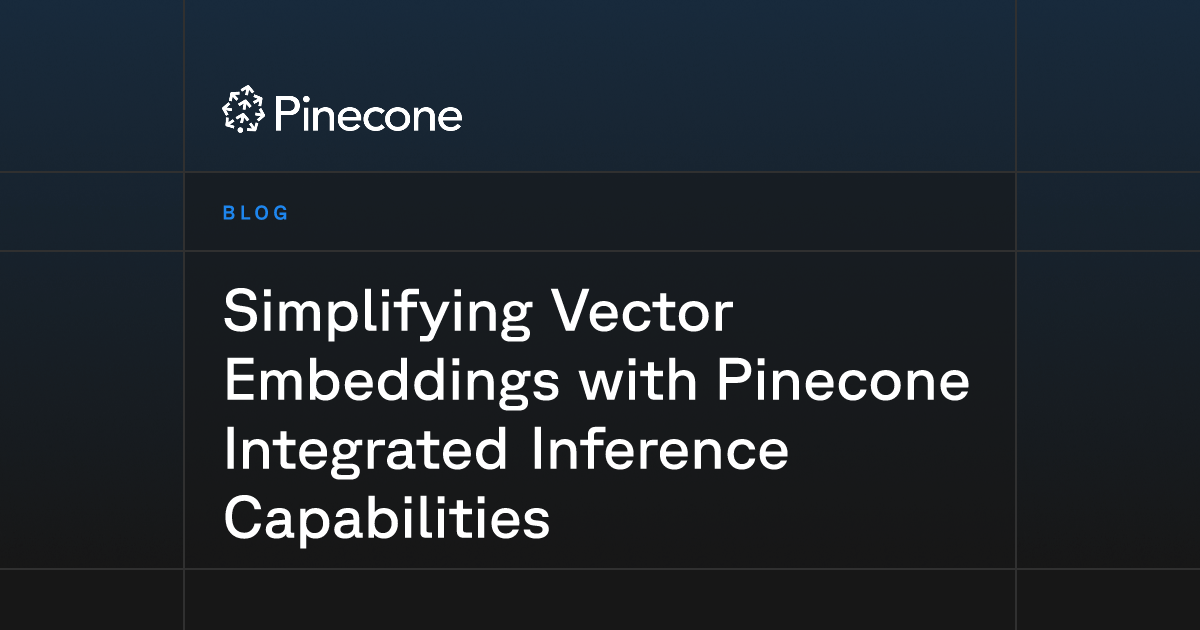Click the empty cell right of the BLOG row
Viewport: 1200px width, 630px height.
[1108, 211]
